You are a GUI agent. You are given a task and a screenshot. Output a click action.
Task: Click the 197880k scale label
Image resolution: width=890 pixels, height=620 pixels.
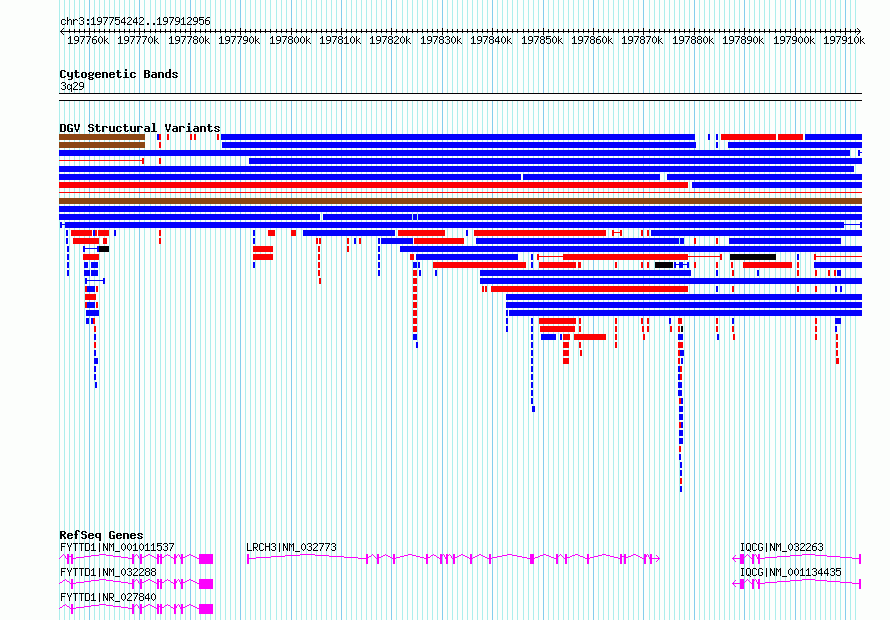pos(693,40)
